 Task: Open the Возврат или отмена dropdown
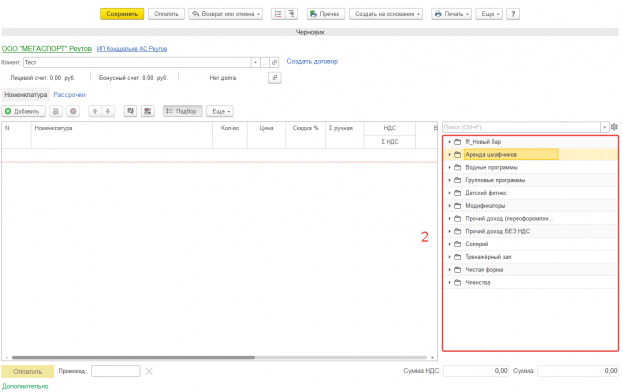tap(226, 14)
